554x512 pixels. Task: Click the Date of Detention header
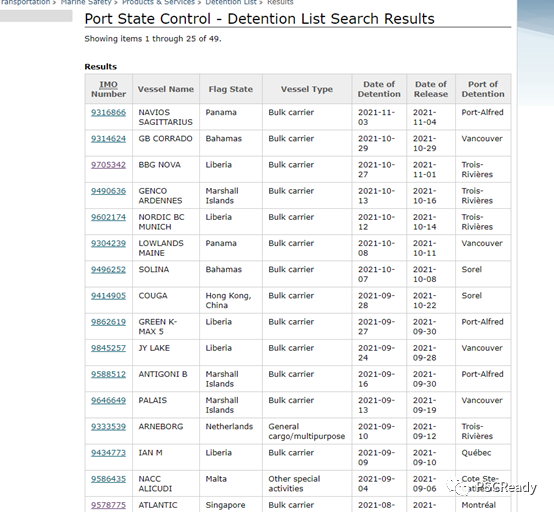(379, 89)
